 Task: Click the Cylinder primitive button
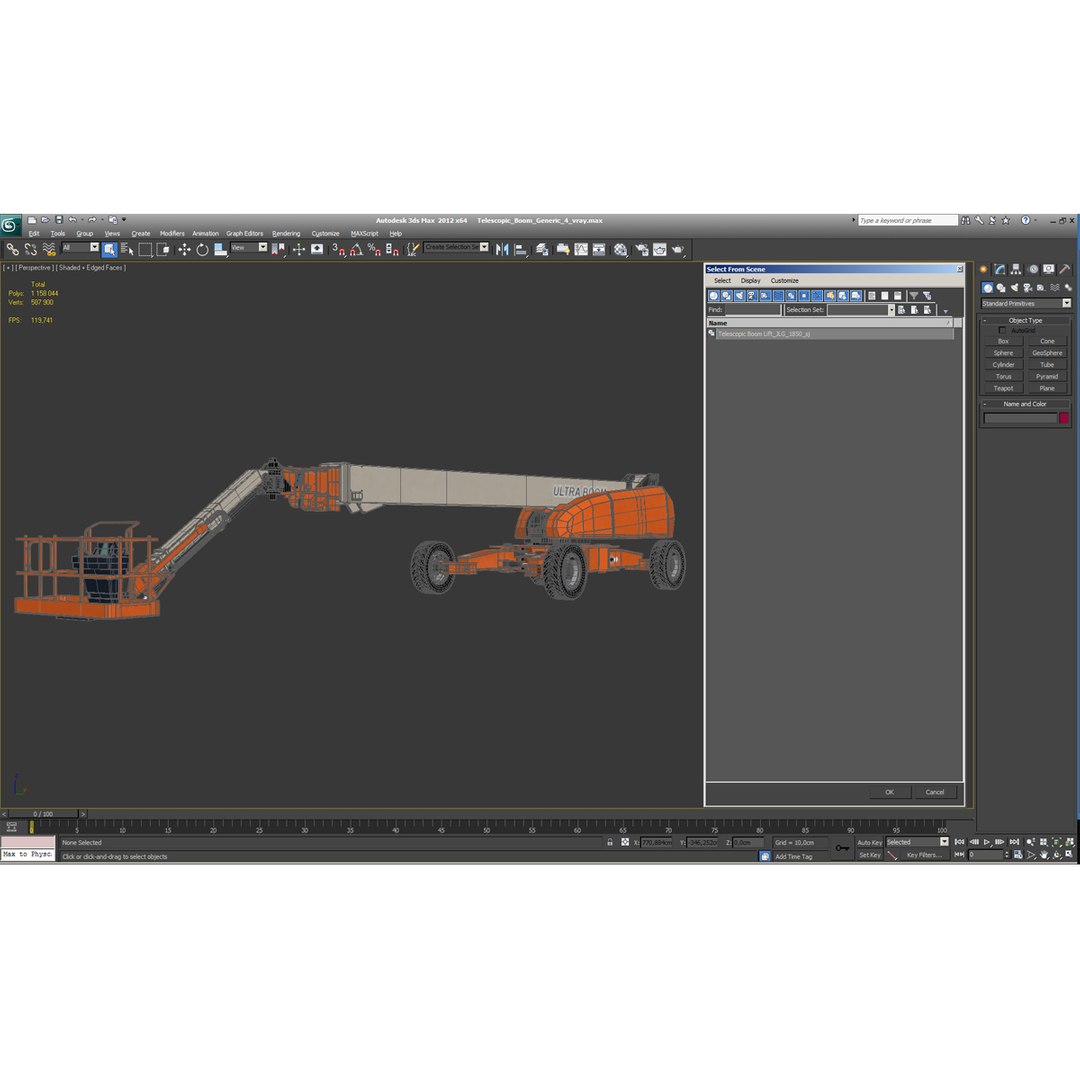(x=1004, y=365)
